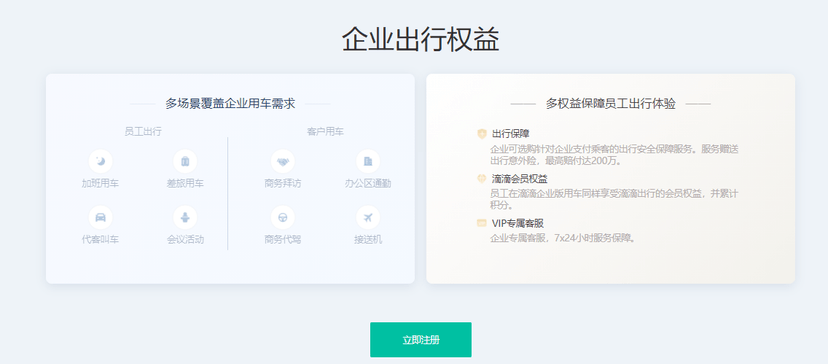The width and height of the screenshot is (828, 364).
Task: Click the 员工在滴滴企业版用车 description
Action: click(x=614, y=199)
